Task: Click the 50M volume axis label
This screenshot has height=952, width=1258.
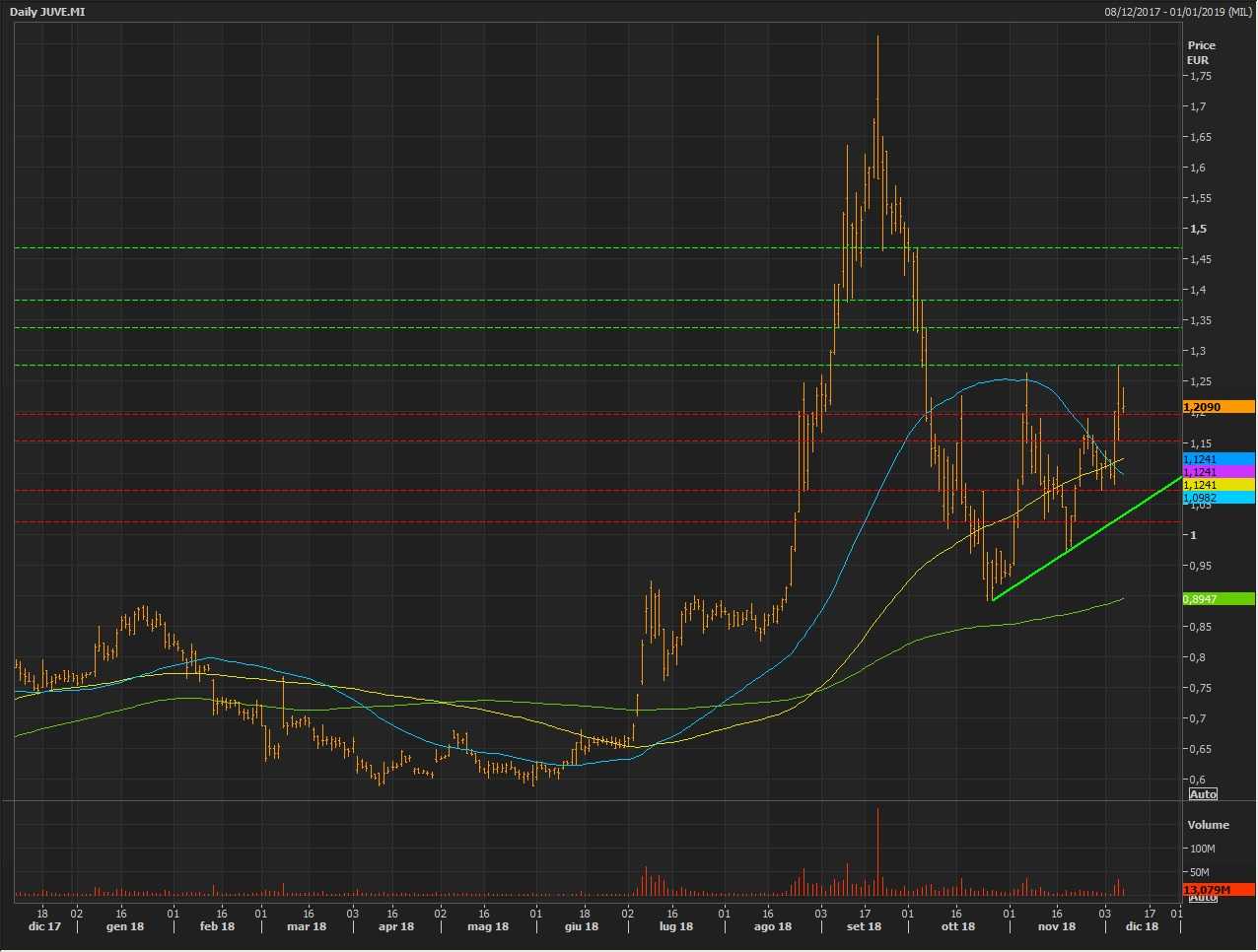Action: [1200, 872]
